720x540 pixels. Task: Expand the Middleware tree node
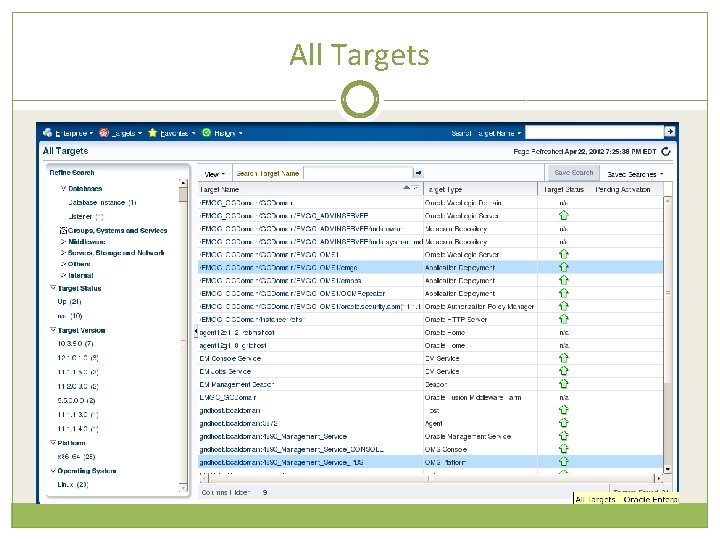click(63, 242)
